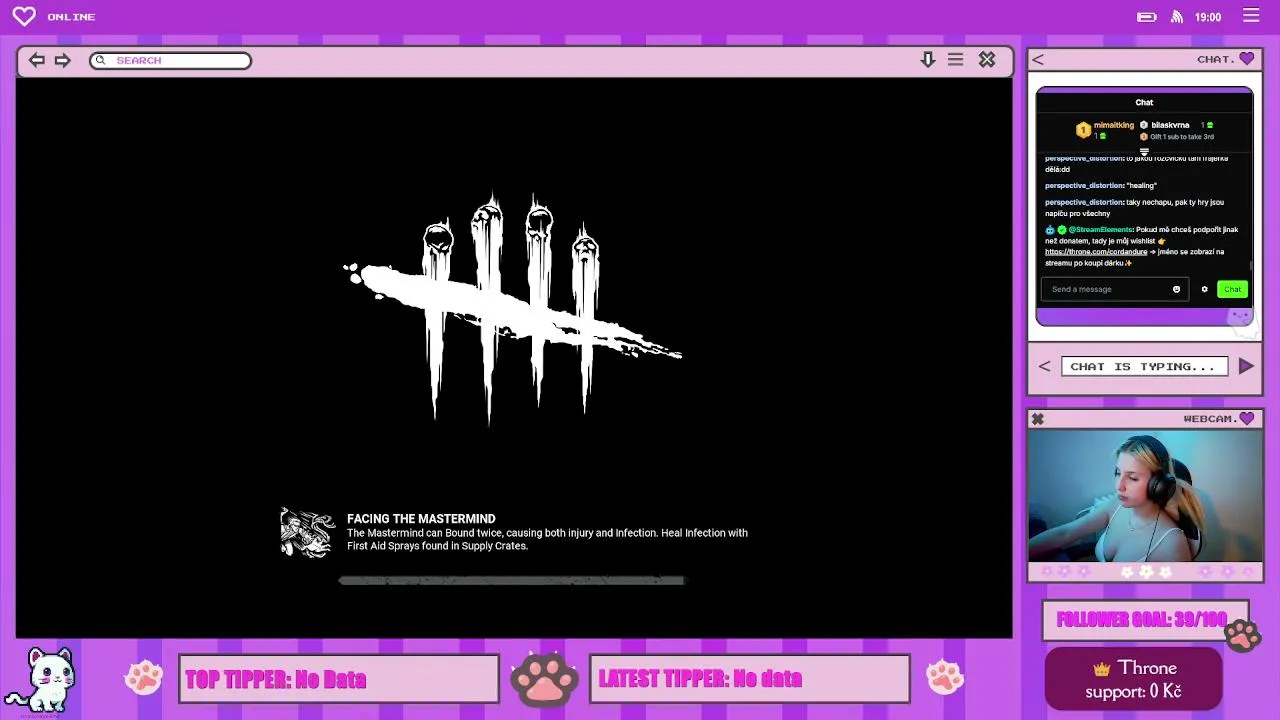Image resolution: width=1280 pixels, height=720 pixels.
Task: Click Gift 1 sub to take 3rd
Action: pos(1182,137)
